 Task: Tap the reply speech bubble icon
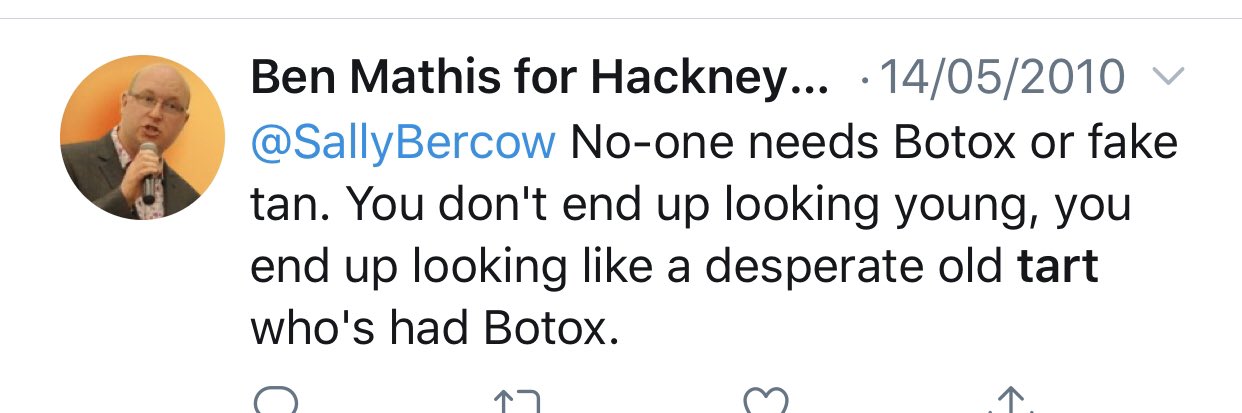(x=276, y=402)
